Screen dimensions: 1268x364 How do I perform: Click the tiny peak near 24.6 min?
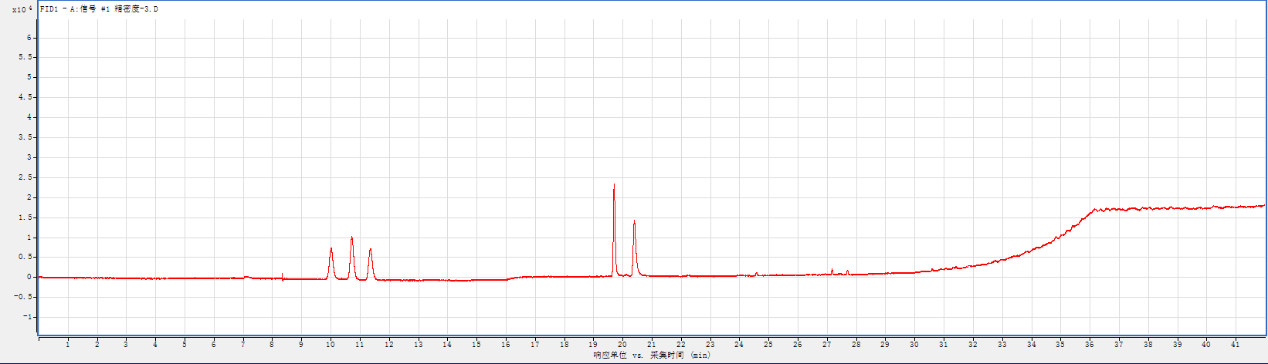coord(756,273)
